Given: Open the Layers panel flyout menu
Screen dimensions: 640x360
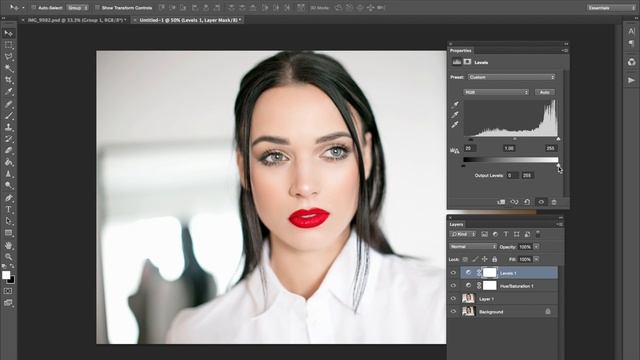Looking at the screenshot, I should click(560, 224).
